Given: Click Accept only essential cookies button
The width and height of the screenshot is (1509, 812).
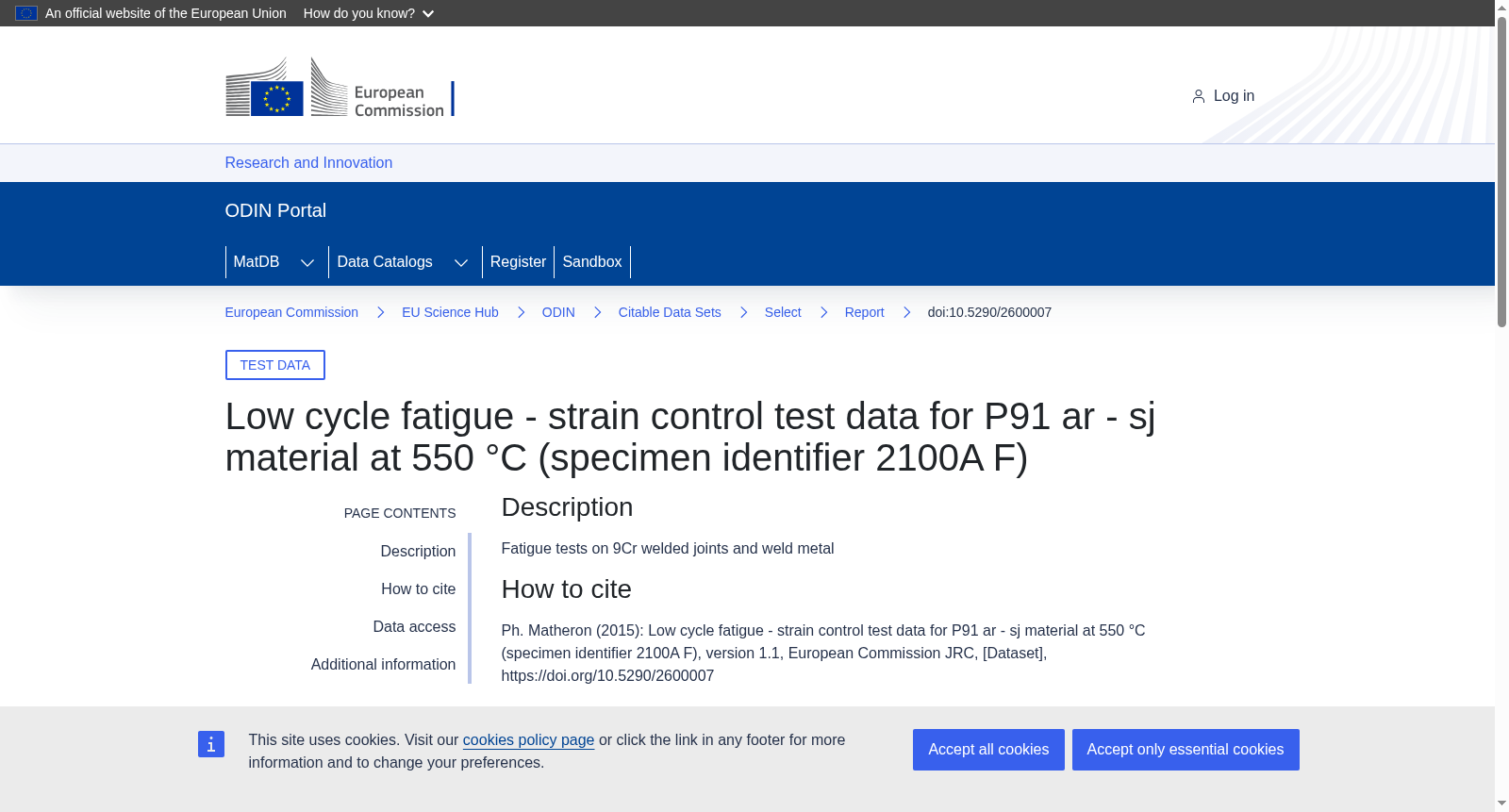Looking at the screenshot, I should 1186,750.
